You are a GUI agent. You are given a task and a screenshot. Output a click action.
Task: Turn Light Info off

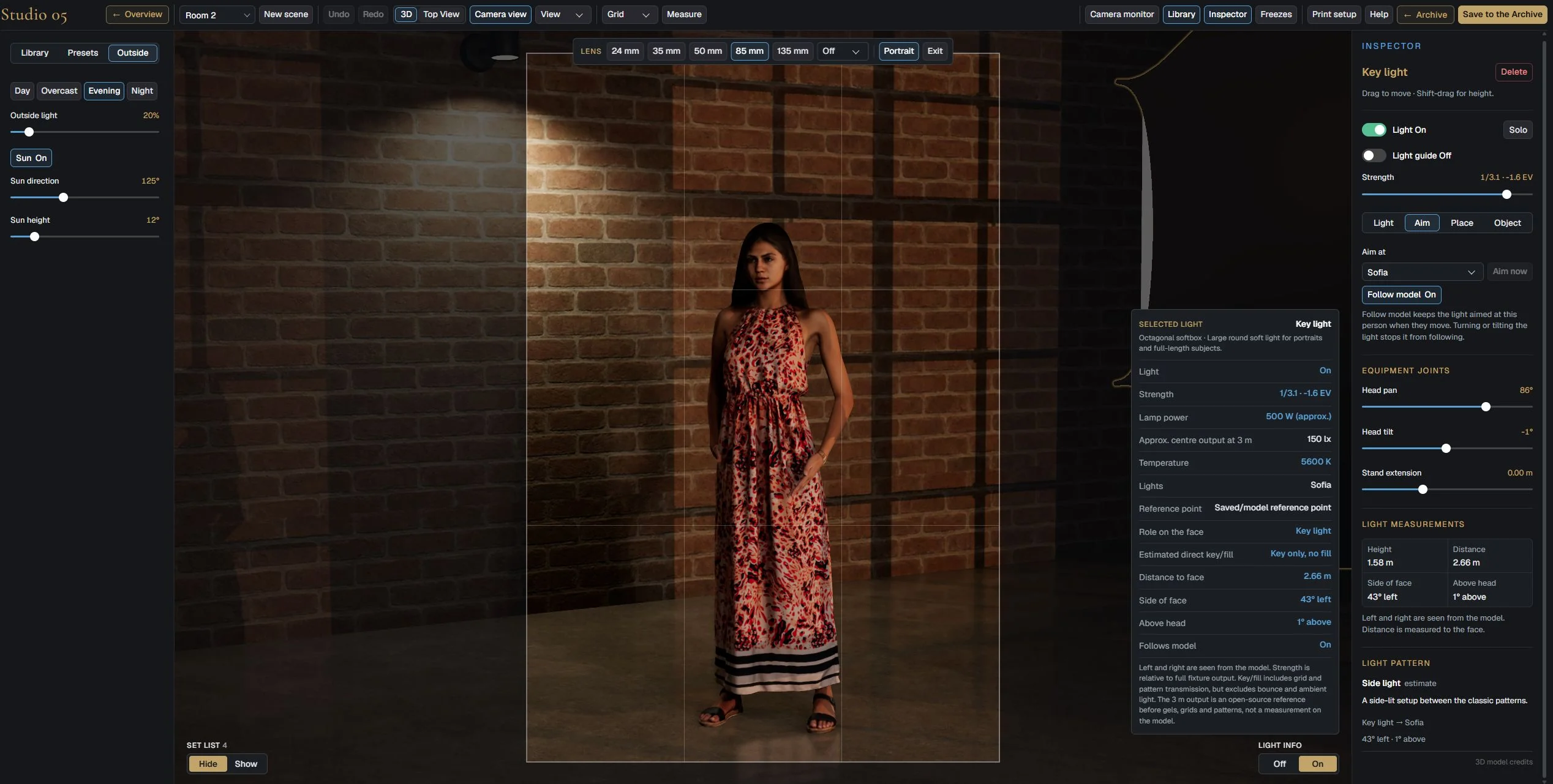coord(1279,764)
